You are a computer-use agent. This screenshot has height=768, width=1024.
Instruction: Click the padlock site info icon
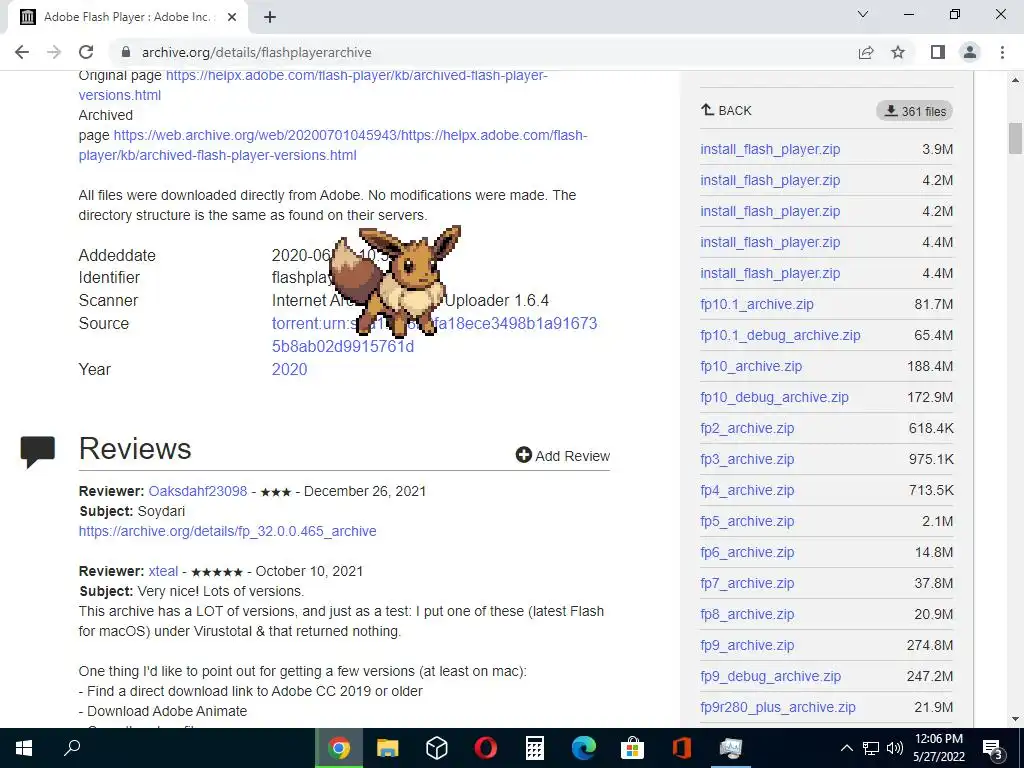coord(126,52)
